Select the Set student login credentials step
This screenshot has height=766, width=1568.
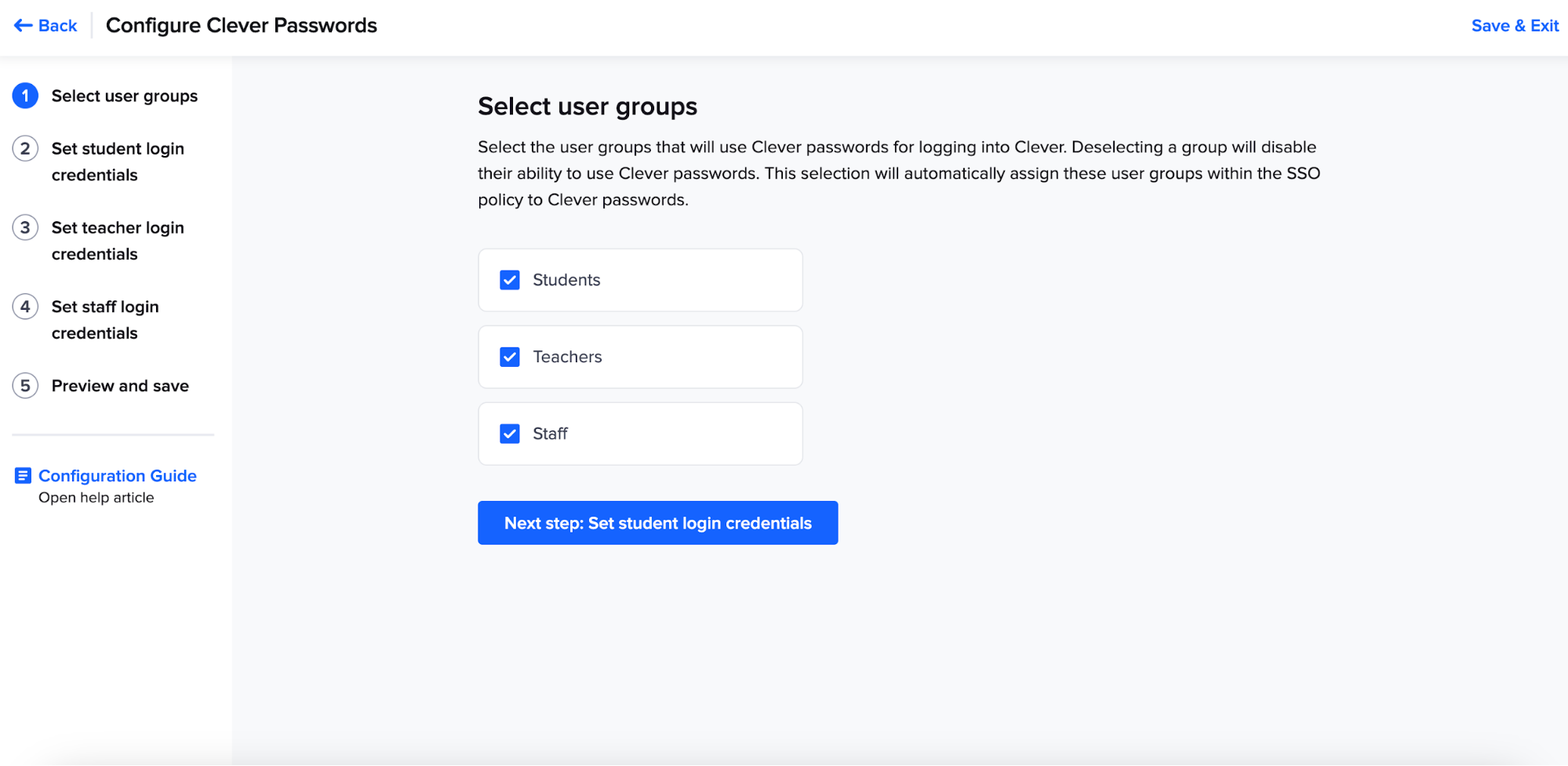[x=118, y=161]
